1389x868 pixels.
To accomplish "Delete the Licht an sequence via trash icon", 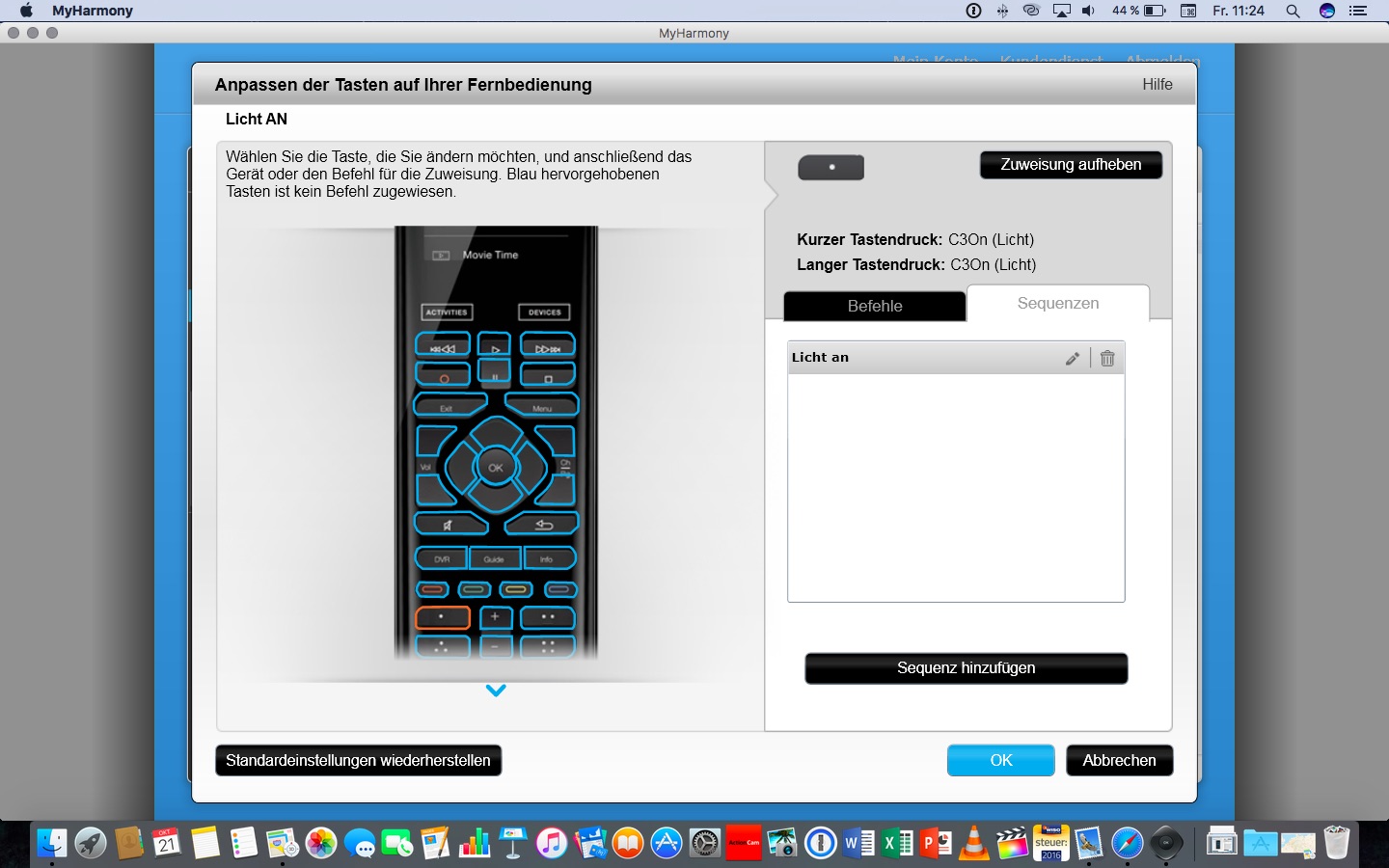I will pos(1107,358).
